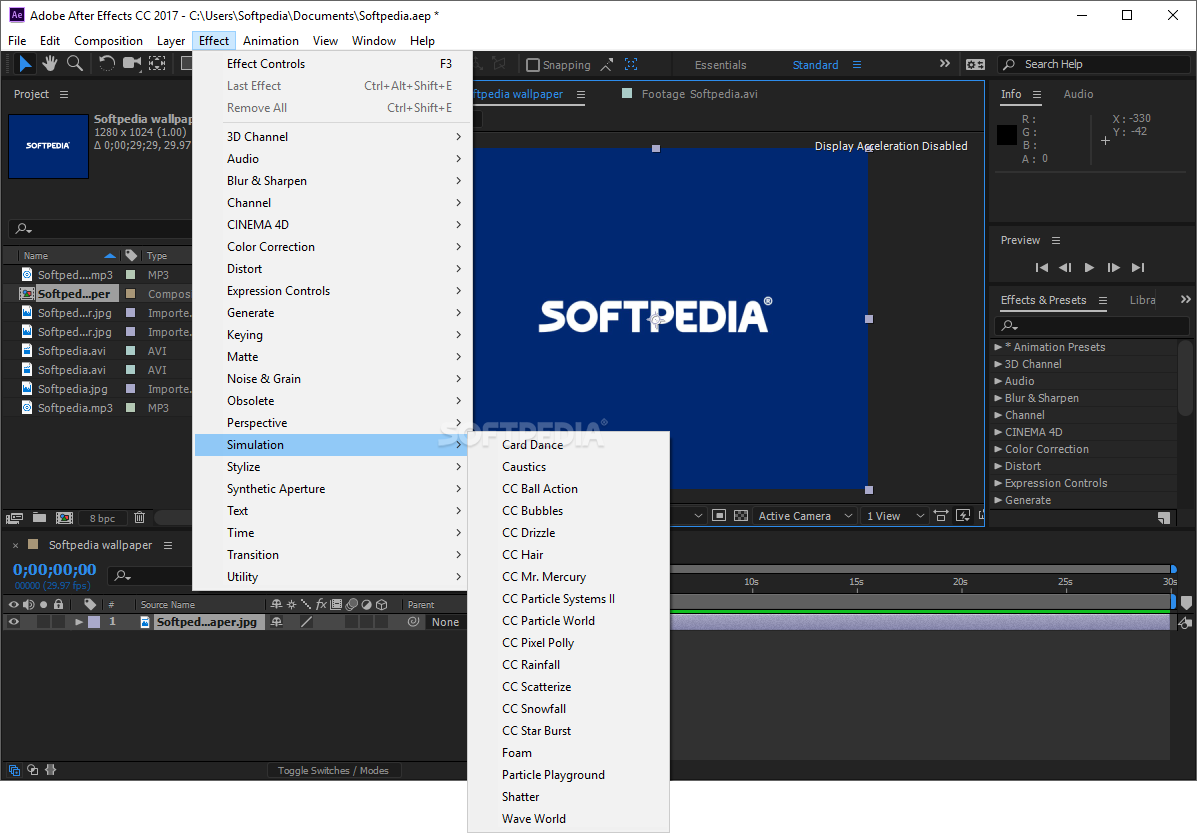Image resolution: width=1197 pixels, height=833 pixels.
Task: Open Effect Controls from Effect menu
Action: pyautogui.click(x=333, y=63)
